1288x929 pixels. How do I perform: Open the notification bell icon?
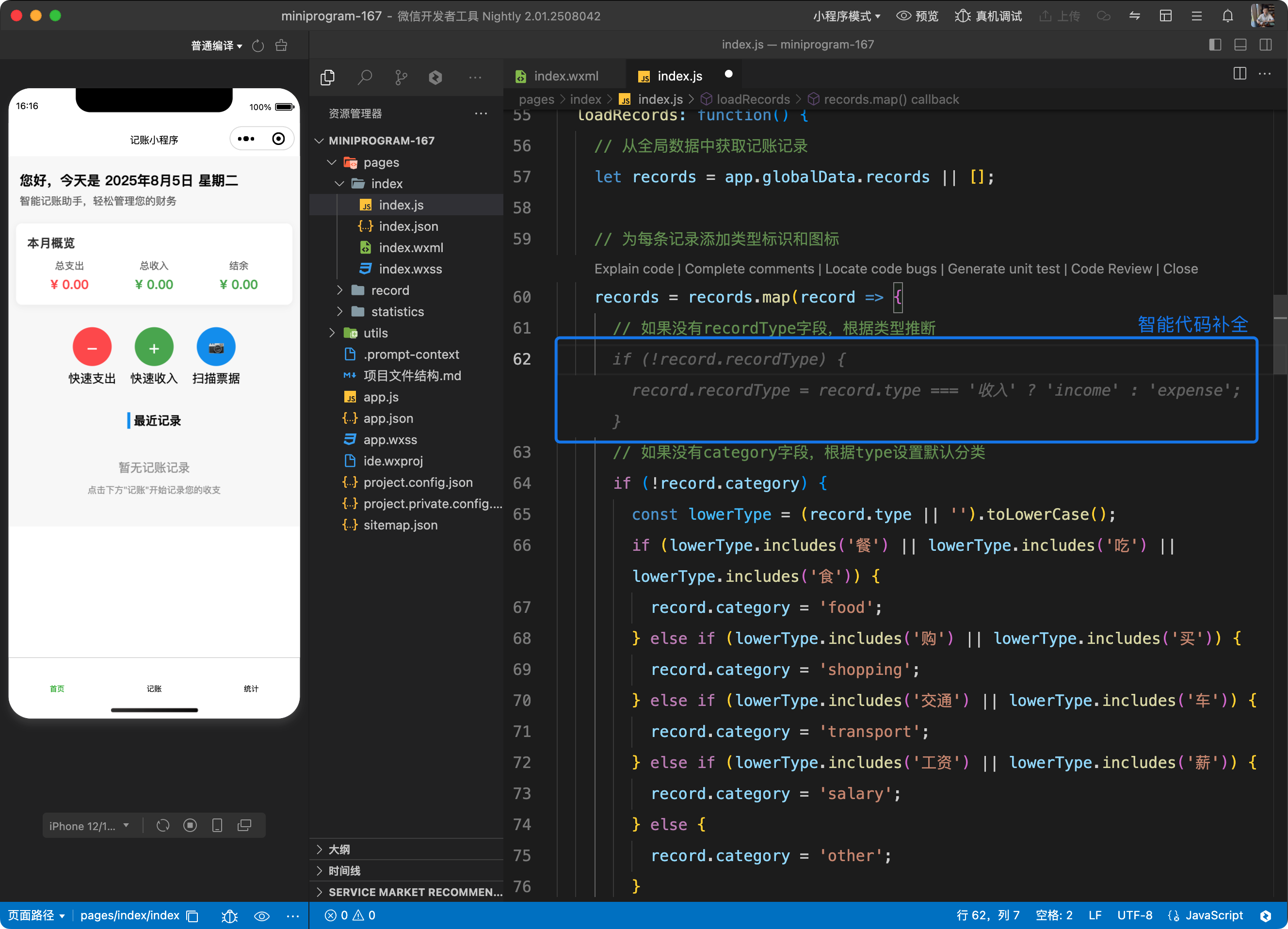(1227, 16)
